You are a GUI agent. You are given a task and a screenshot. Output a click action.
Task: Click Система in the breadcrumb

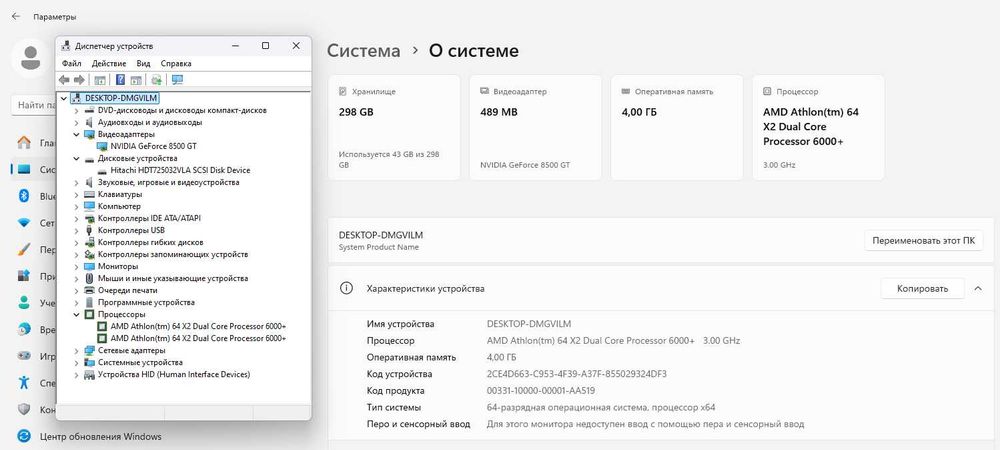[364, 51]
